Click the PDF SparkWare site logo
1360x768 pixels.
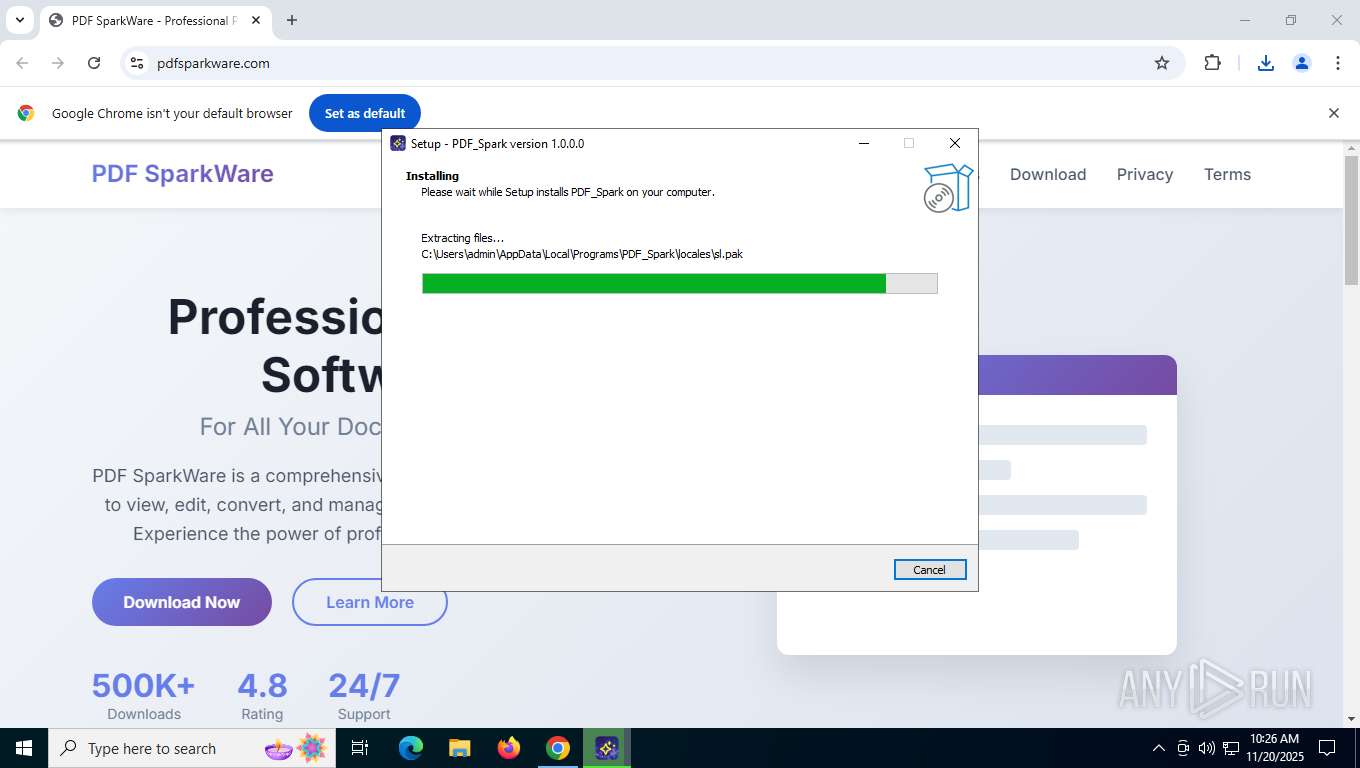[182, 173]
